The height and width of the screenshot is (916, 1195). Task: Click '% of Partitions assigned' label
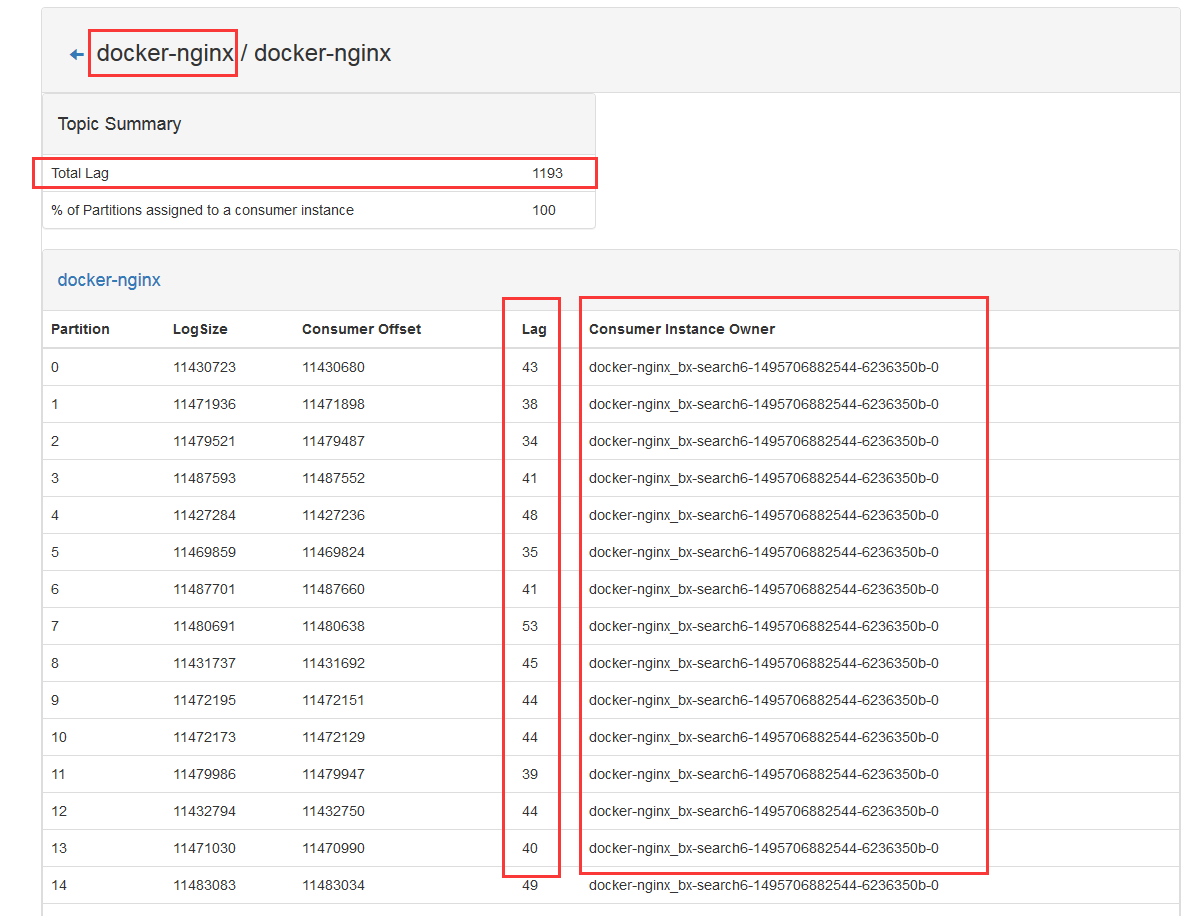click(202, 210)
